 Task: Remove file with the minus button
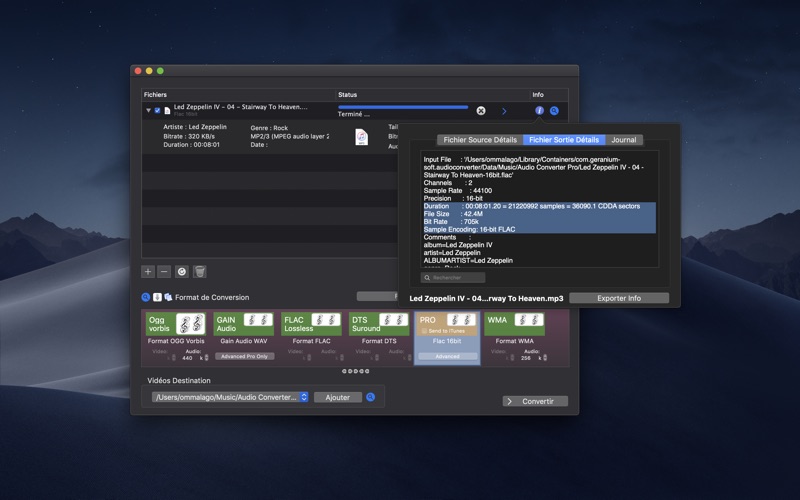pos(164,271)
